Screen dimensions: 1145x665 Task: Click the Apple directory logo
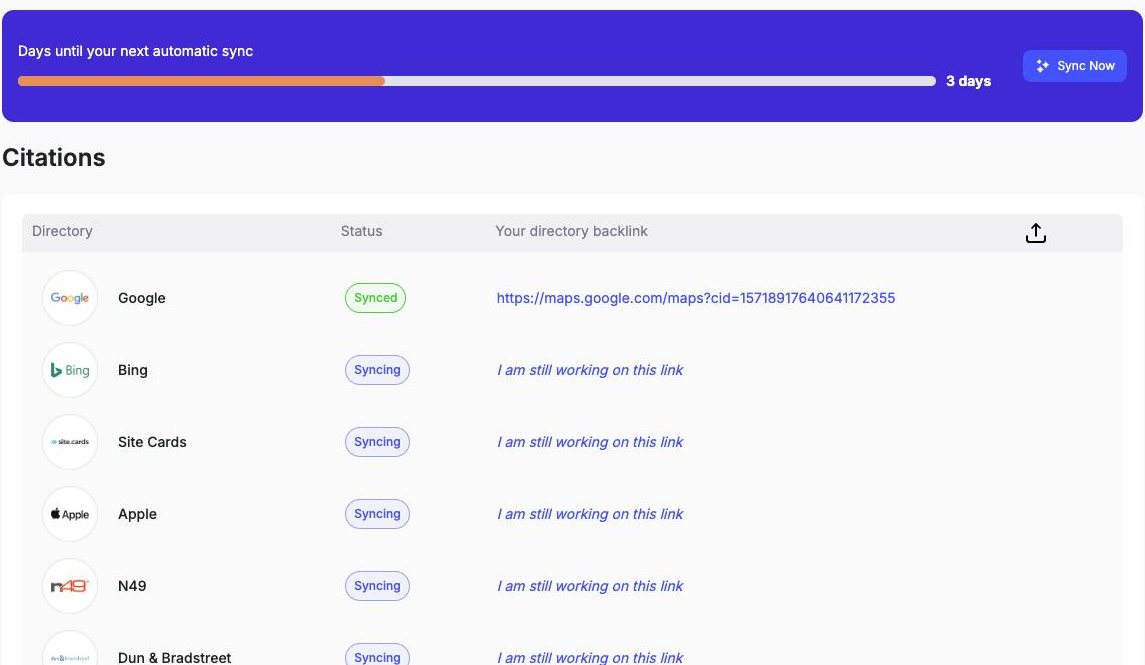70,514
